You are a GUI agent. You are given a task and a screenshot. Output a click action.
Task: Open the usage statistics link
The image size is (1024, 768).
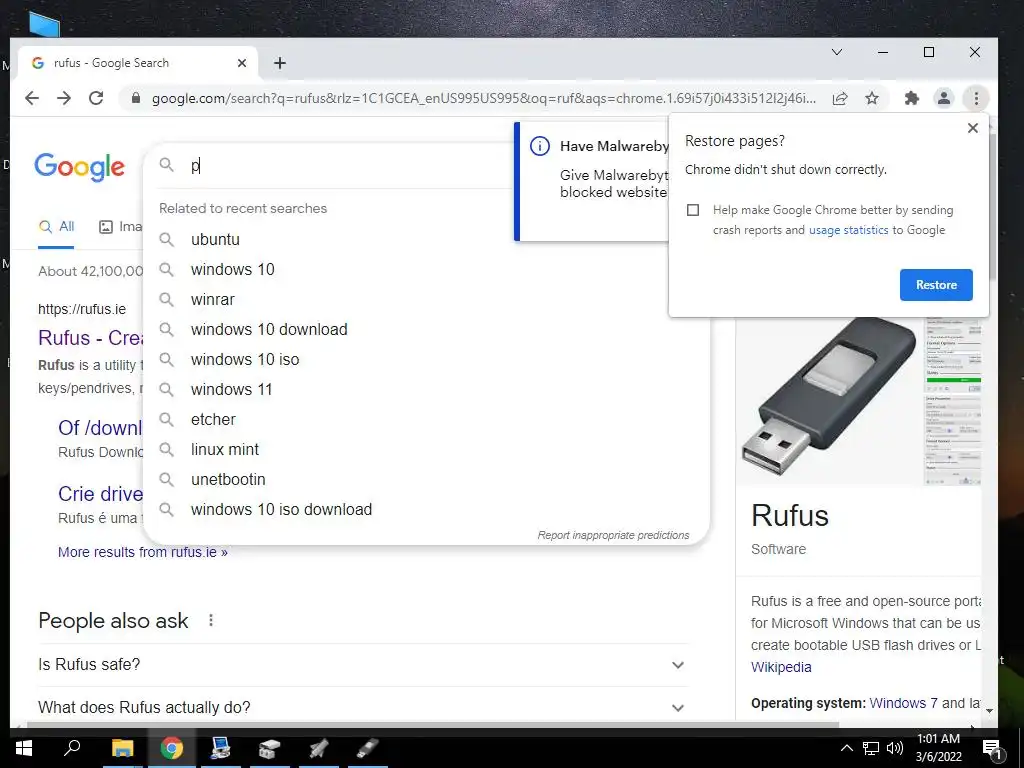coord(848,230)
